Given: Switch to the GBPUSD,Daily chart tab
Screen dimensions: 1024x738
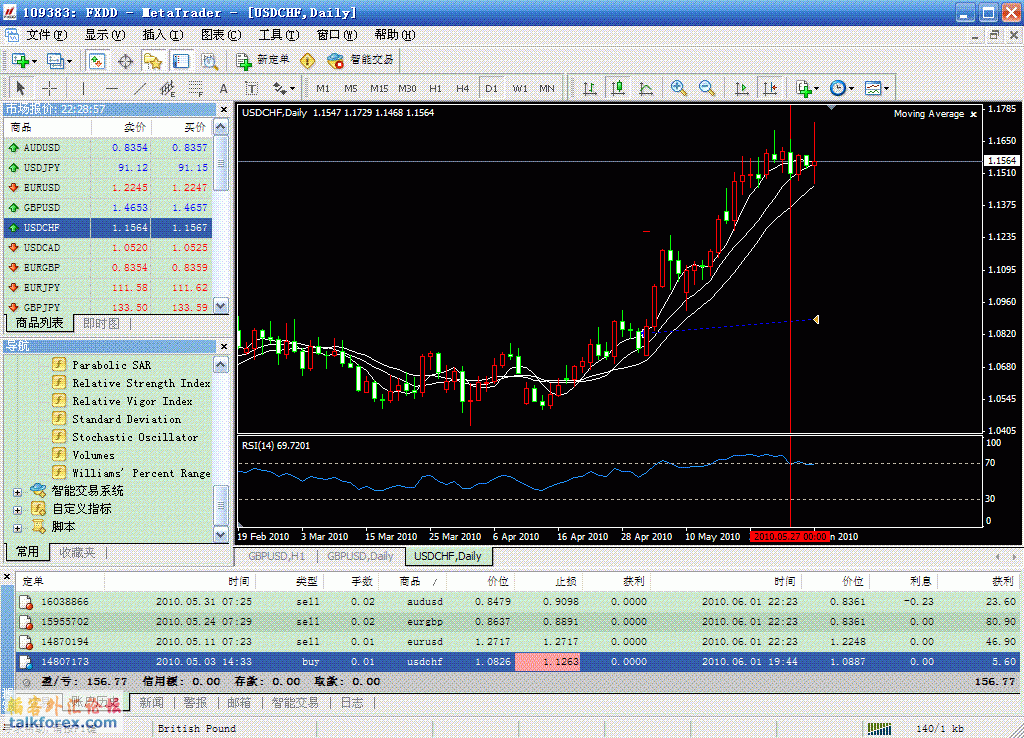Looking at the screenshot, I should 360,556.
